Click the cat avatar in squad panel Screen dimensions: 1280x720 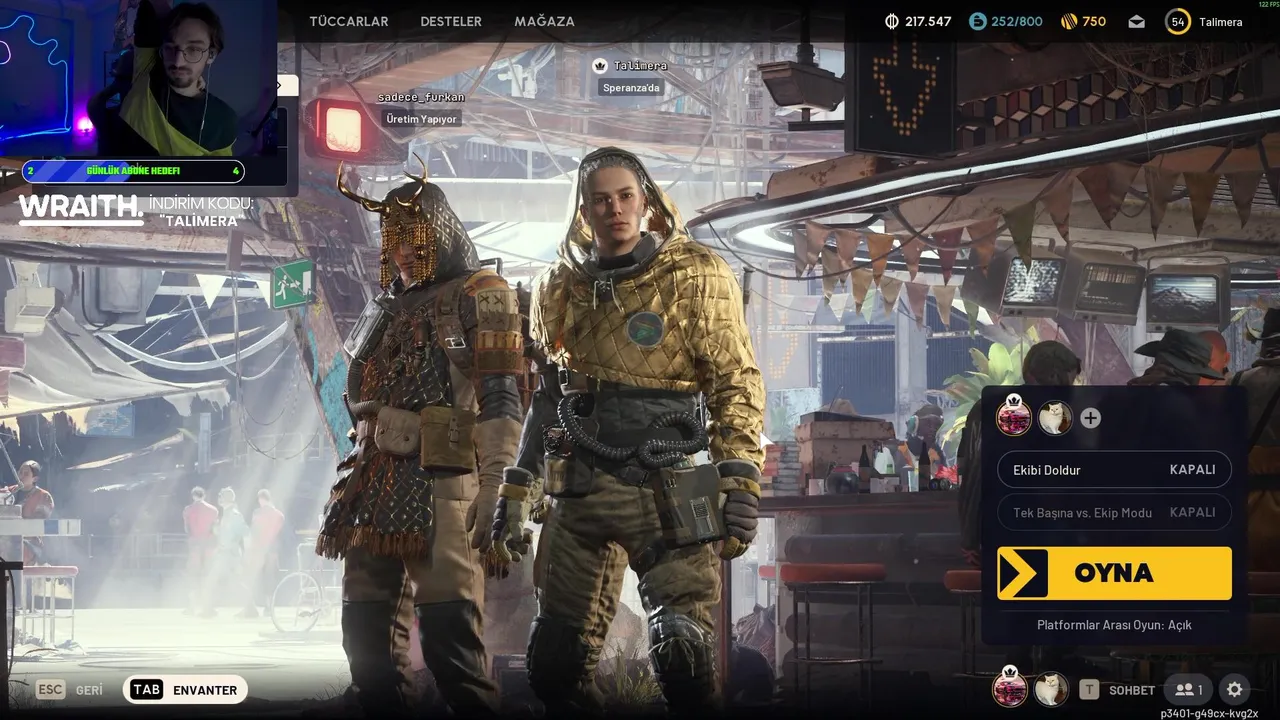click(1055, 418)
